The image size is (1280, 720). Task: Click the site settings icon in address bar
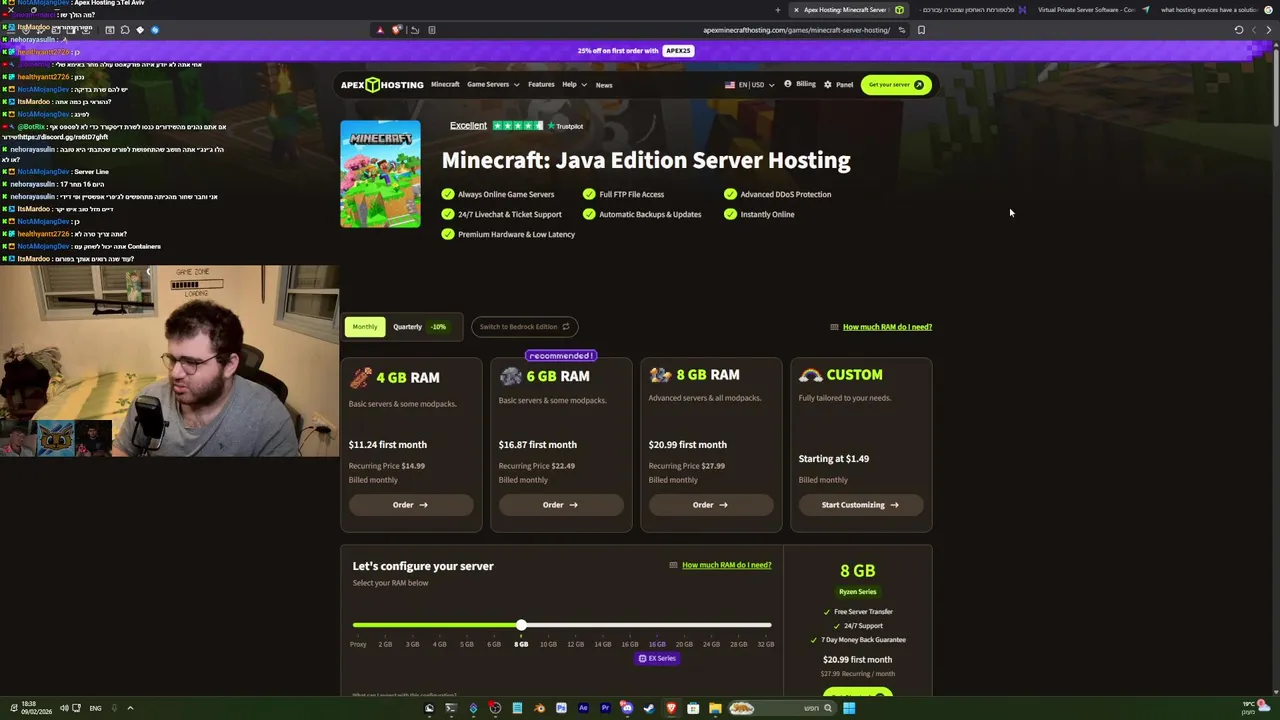(902, 30)
